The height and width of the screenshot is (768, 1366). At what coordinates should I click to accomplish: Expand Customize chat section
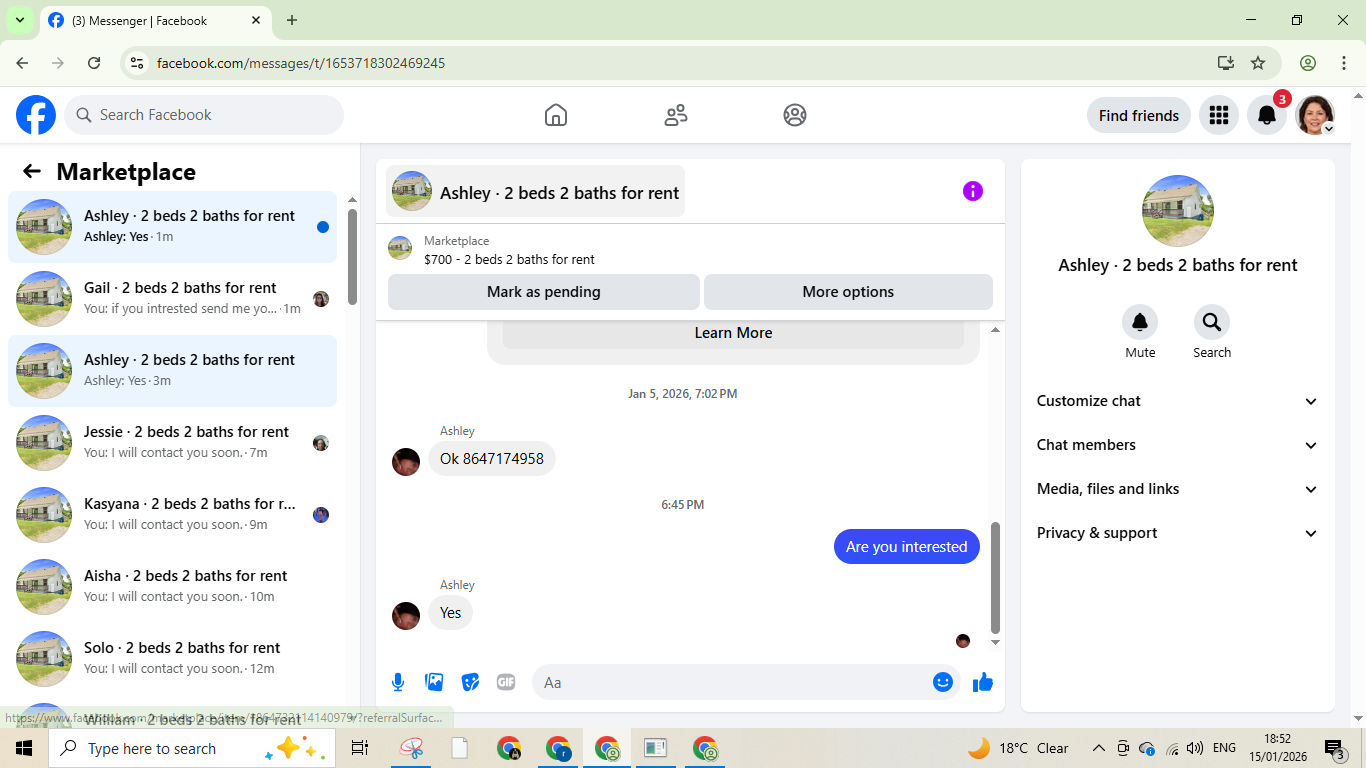tap(1178, 401)
